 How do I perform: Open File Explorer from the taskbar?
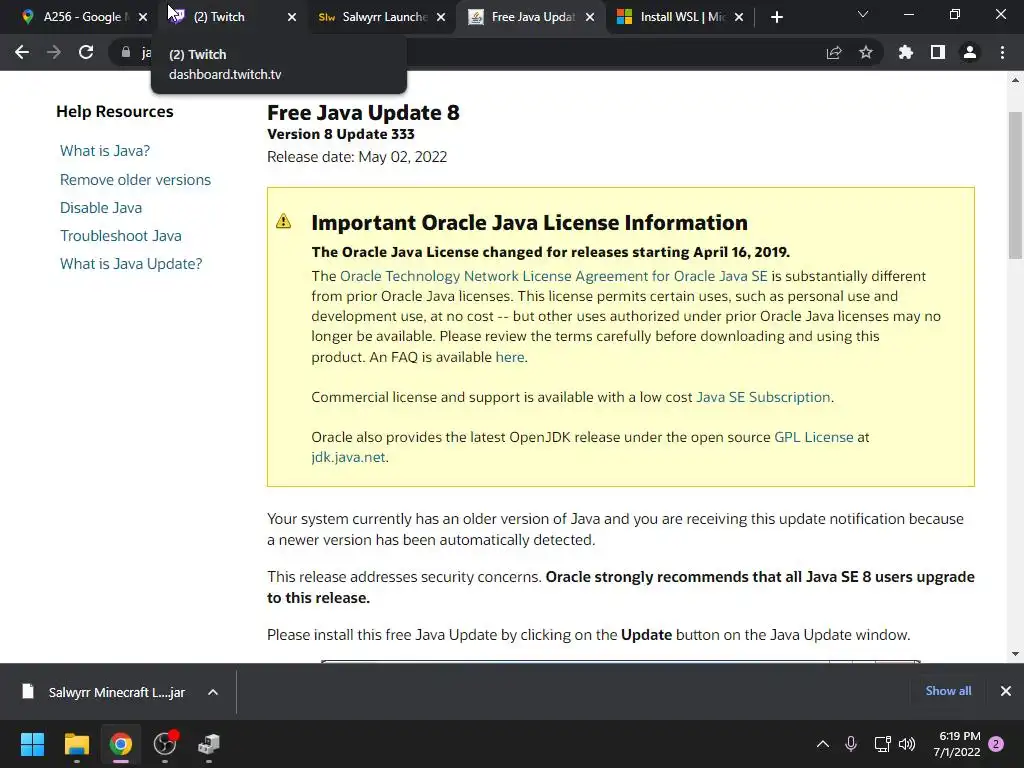click(x=76, y=744)
